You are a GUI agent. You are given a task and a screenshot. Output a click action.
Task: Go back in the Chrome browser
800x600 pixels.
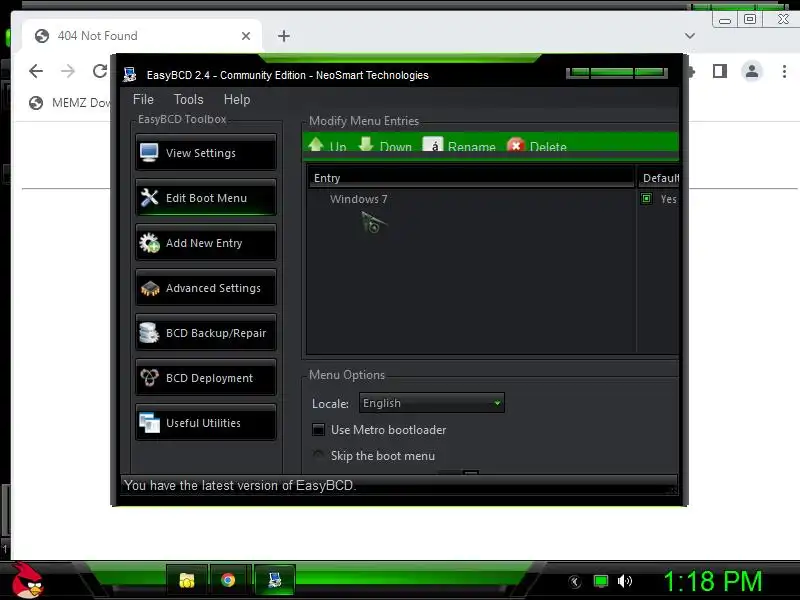point(36,71)
